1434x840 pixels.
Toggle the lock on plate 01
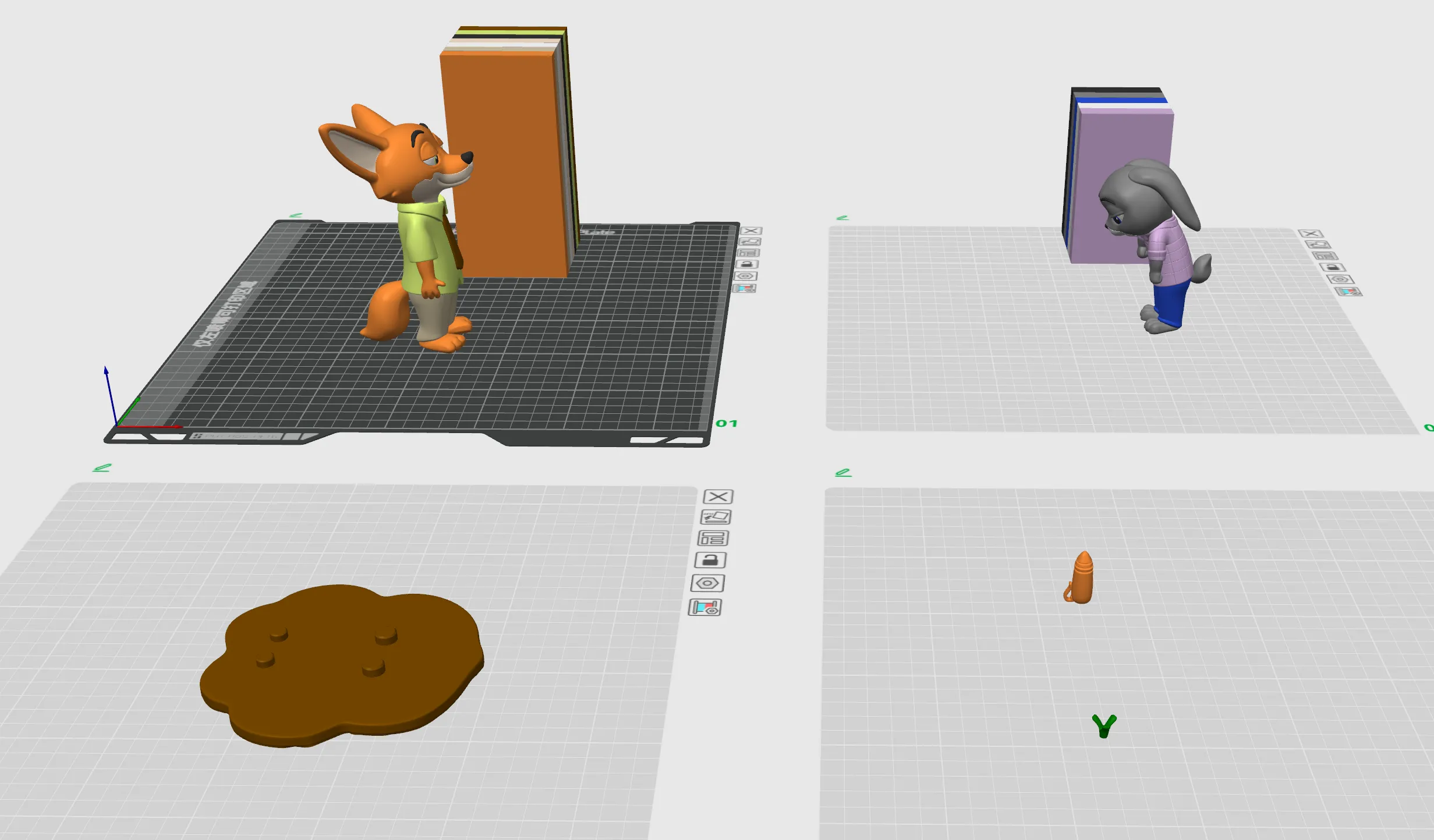tap(747, 264)
